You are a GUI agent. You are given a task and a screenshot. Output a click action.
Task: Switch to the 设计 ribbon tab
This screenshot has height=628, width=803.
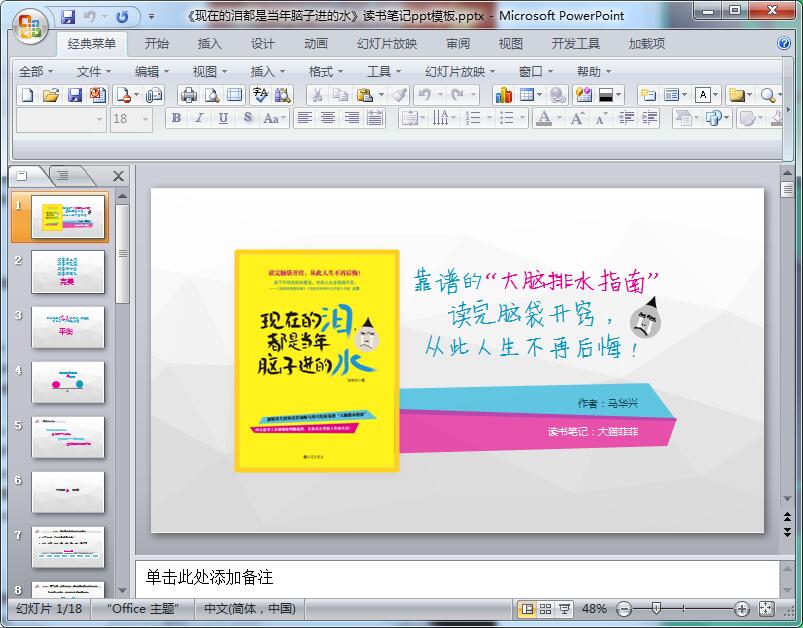click(x=263, y=44)
